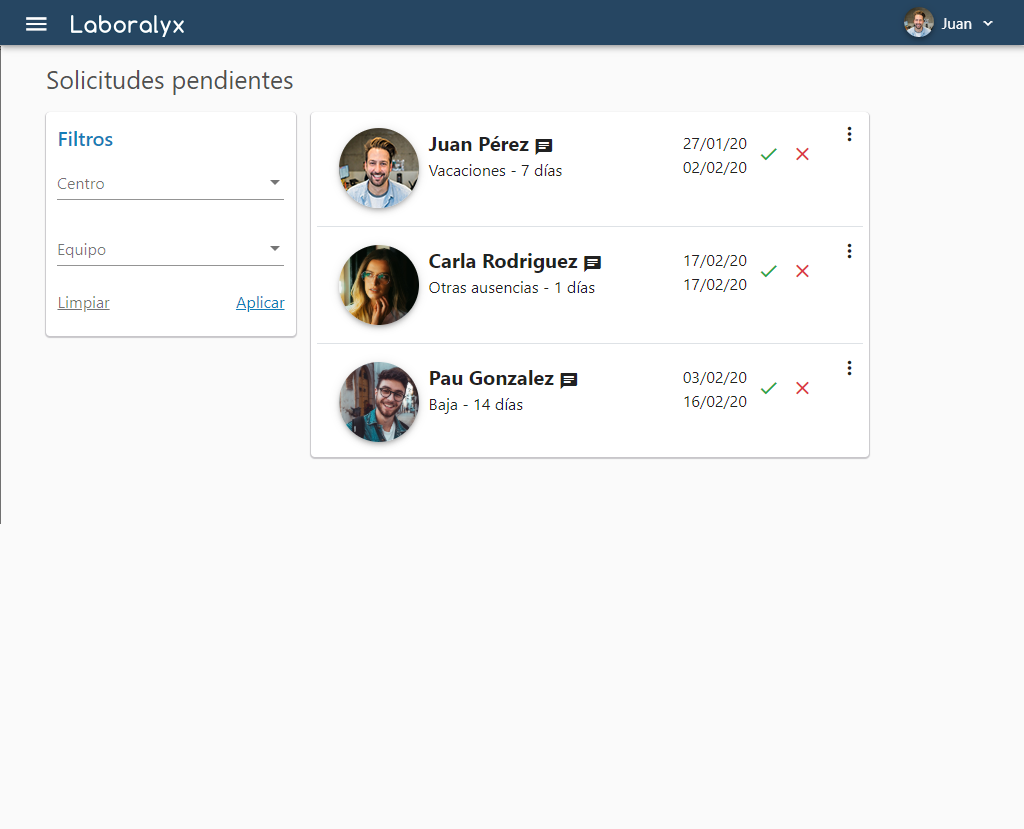Approve Juan Pérez's vacation request
Viewport: 1024px width, 829px height.
(x=769, y=154)
